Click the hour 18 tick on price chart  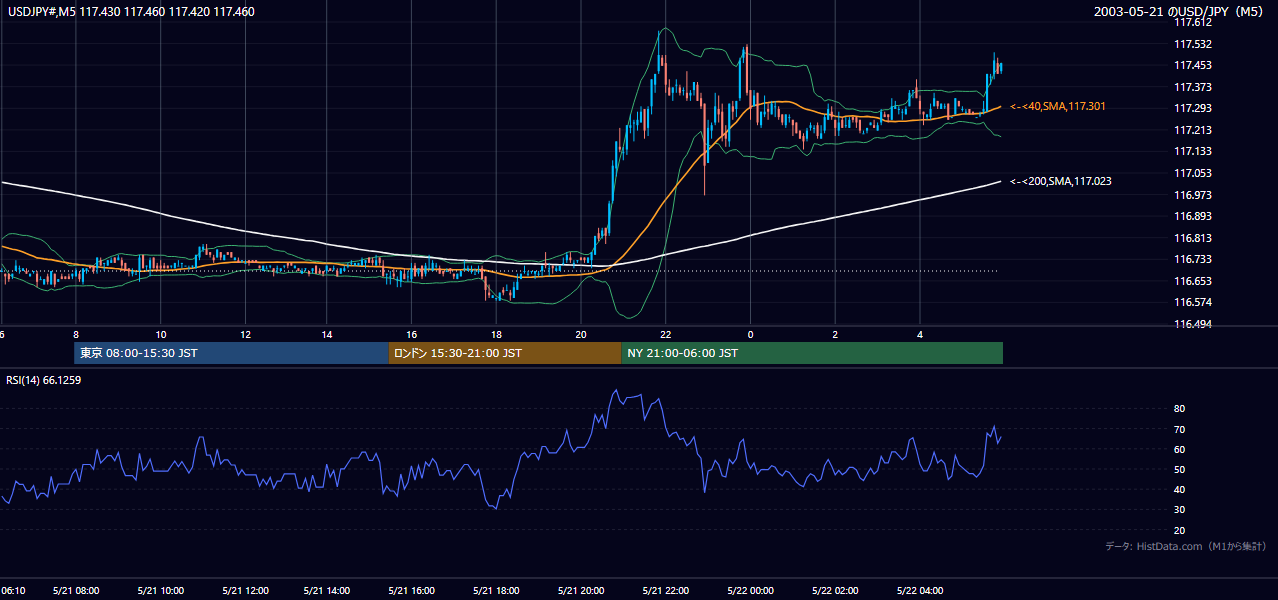(x=497, y=334)
